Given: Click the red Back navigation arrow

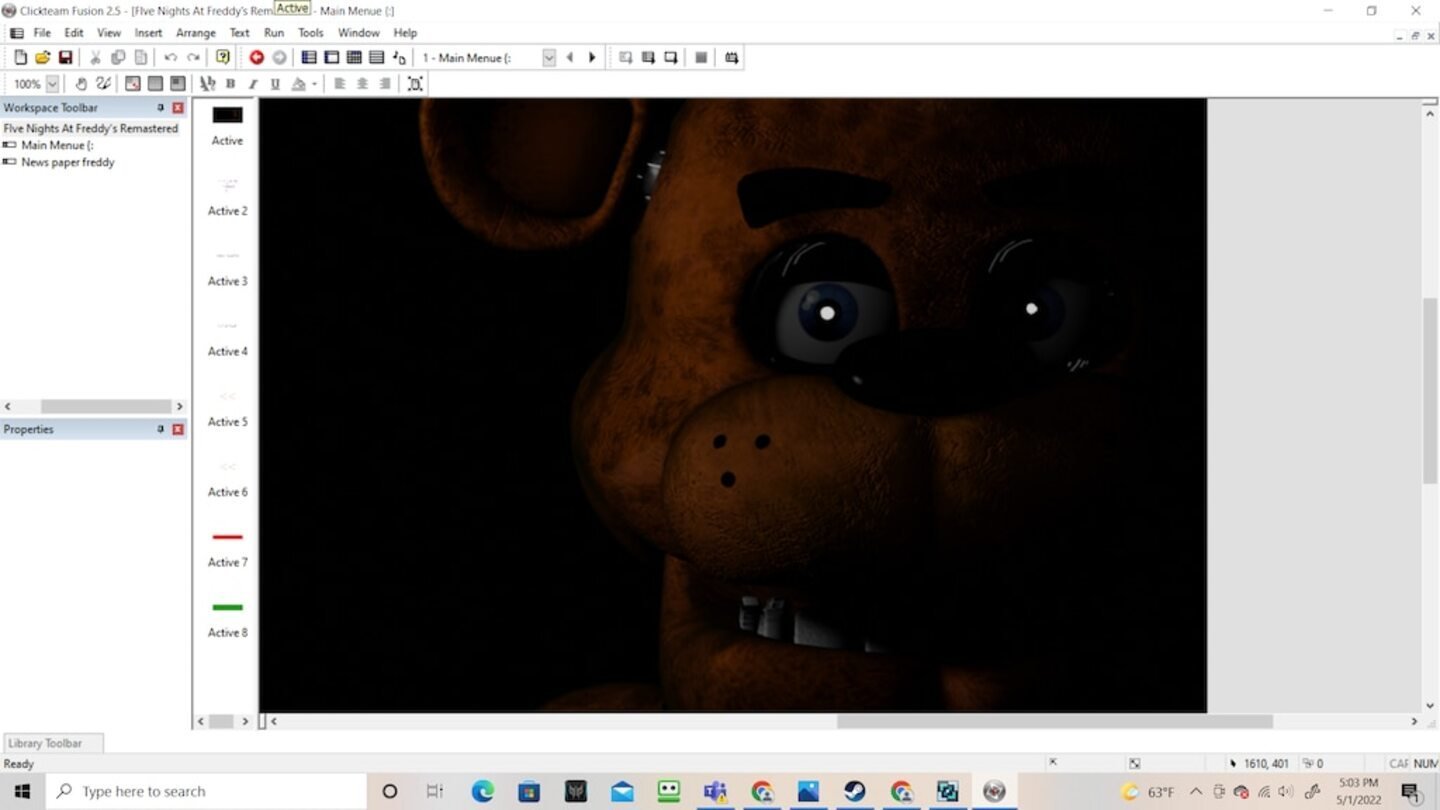Looking at the screenshot, I should (257, 58).
